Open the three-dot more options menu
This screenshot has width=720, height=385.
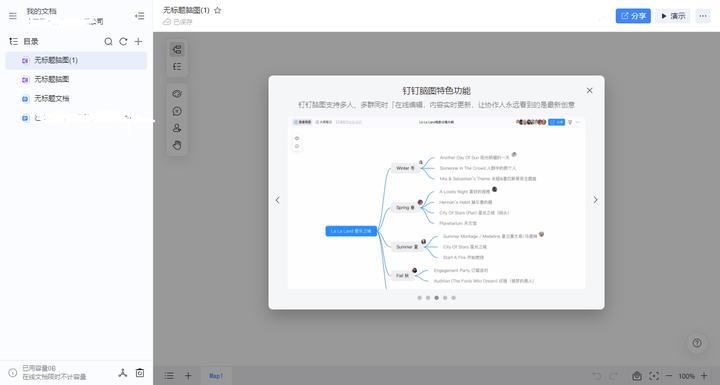click(x=703, y=16)
